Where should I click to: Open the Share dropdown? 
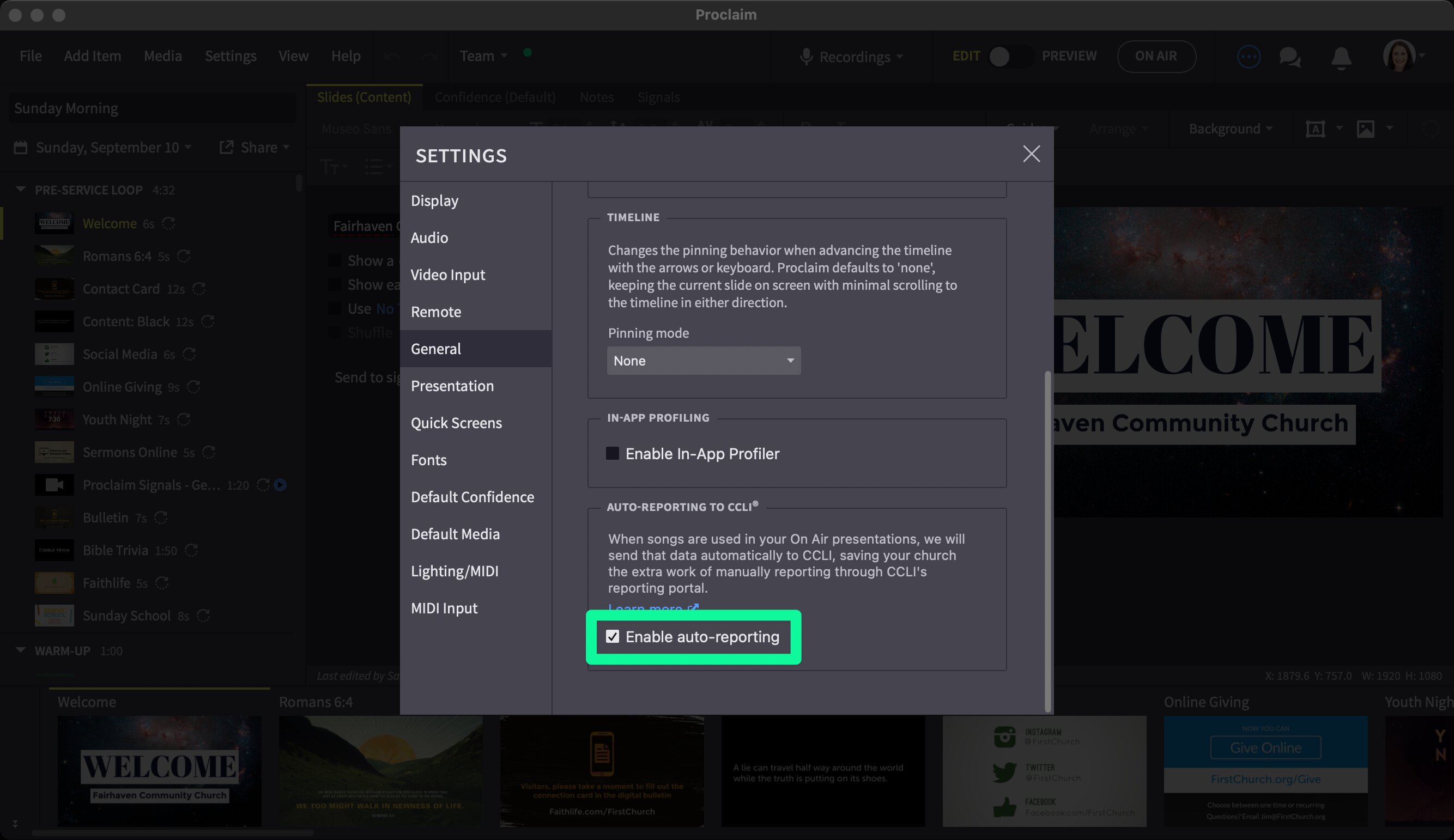tap(265, 147)
